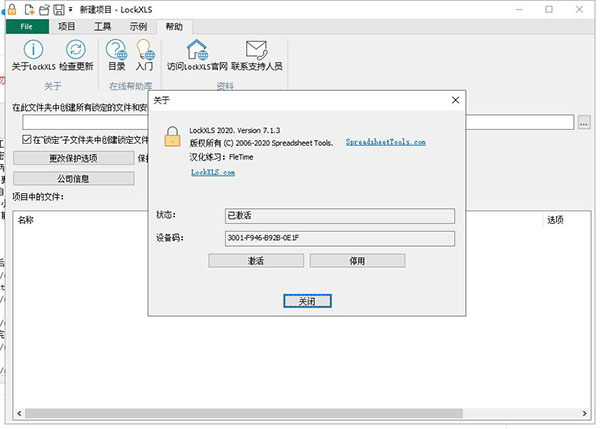Switch to the 项目 (Project) tab

[67, 24]
